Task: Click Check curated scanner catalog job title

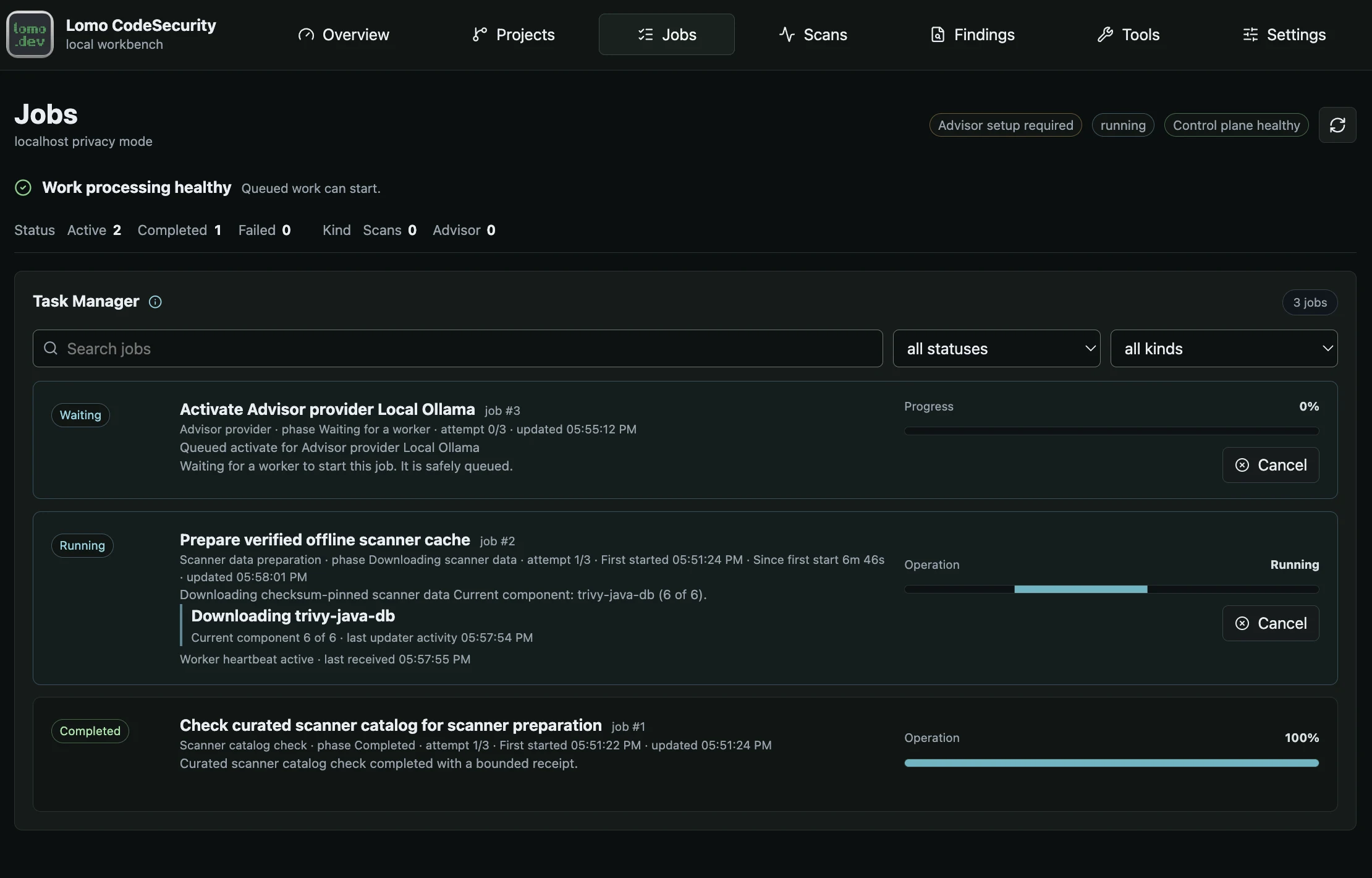Action: [391, 725]
